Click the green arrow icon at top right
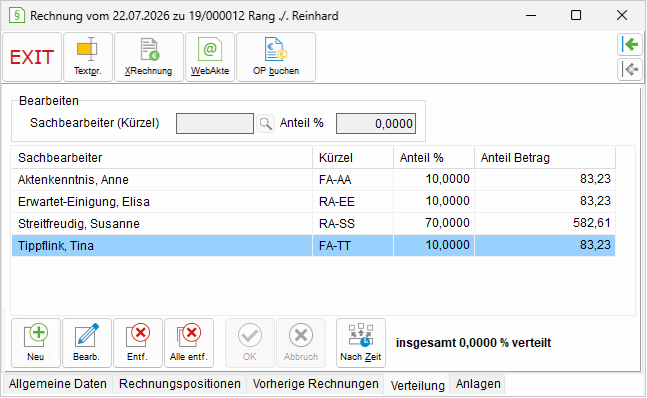 (x=630, y=44)
